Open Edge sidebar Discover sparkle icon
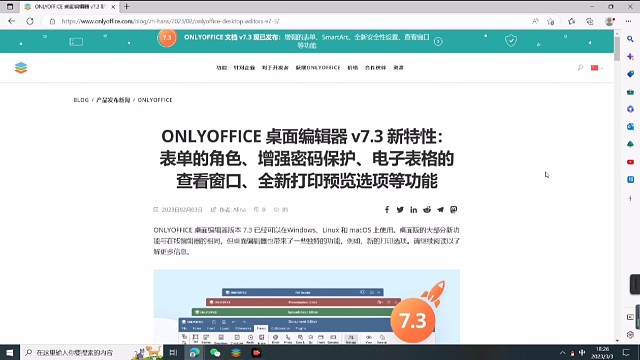This screenshot has width=640, height=360. click(630, 57)
